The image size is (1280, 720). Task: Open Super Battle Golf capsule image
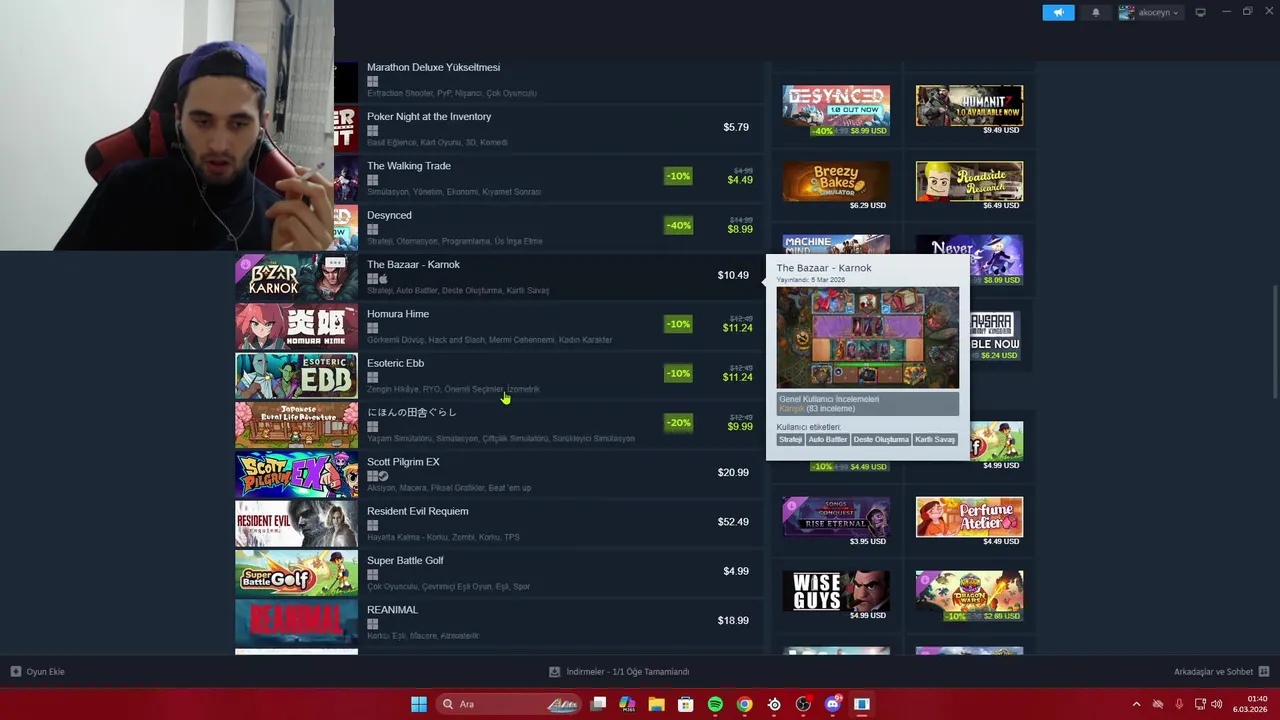(296, 573)
